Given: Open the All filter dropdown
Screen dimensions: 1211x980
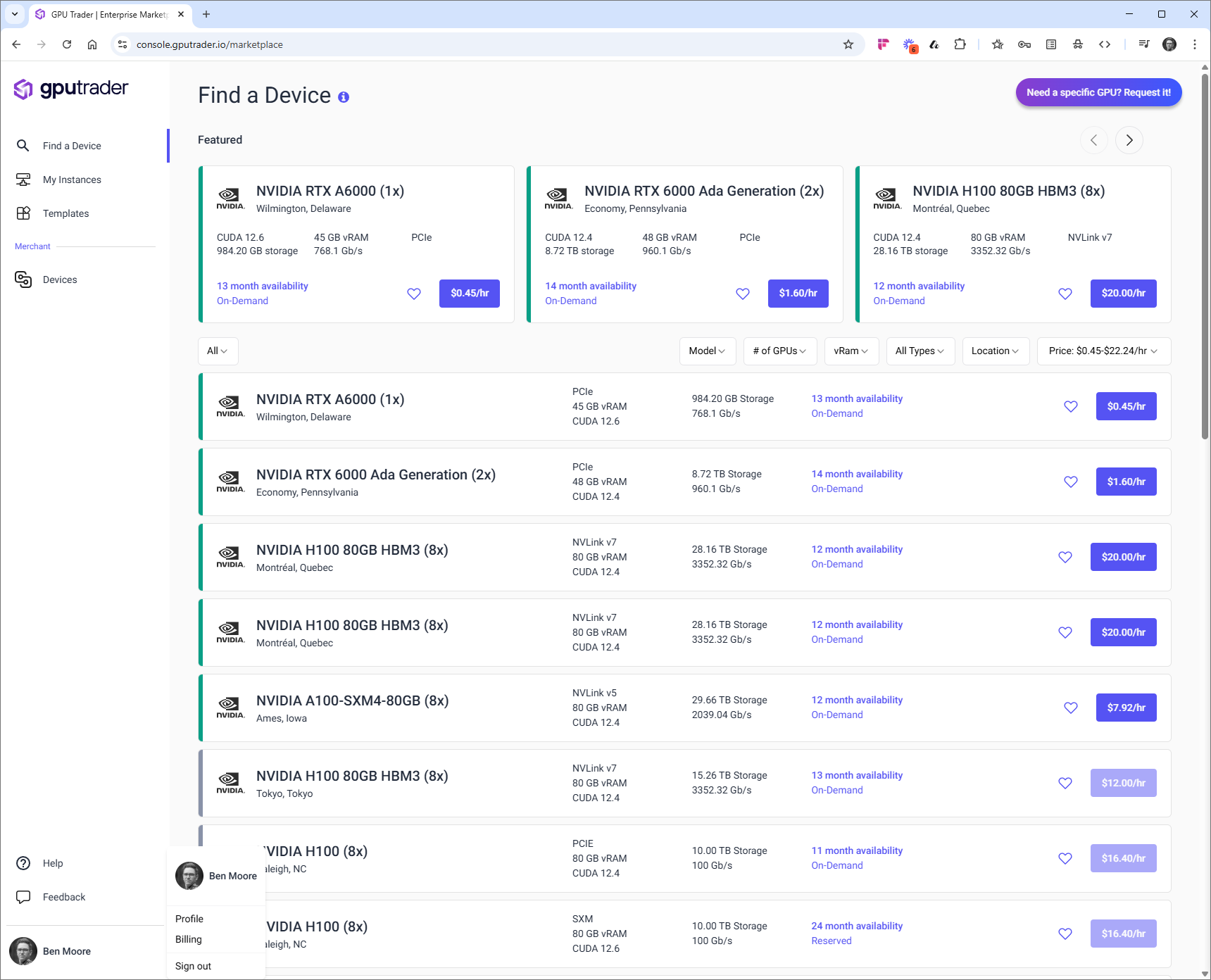Looking at the screenshot, I should tap(218, 351).
